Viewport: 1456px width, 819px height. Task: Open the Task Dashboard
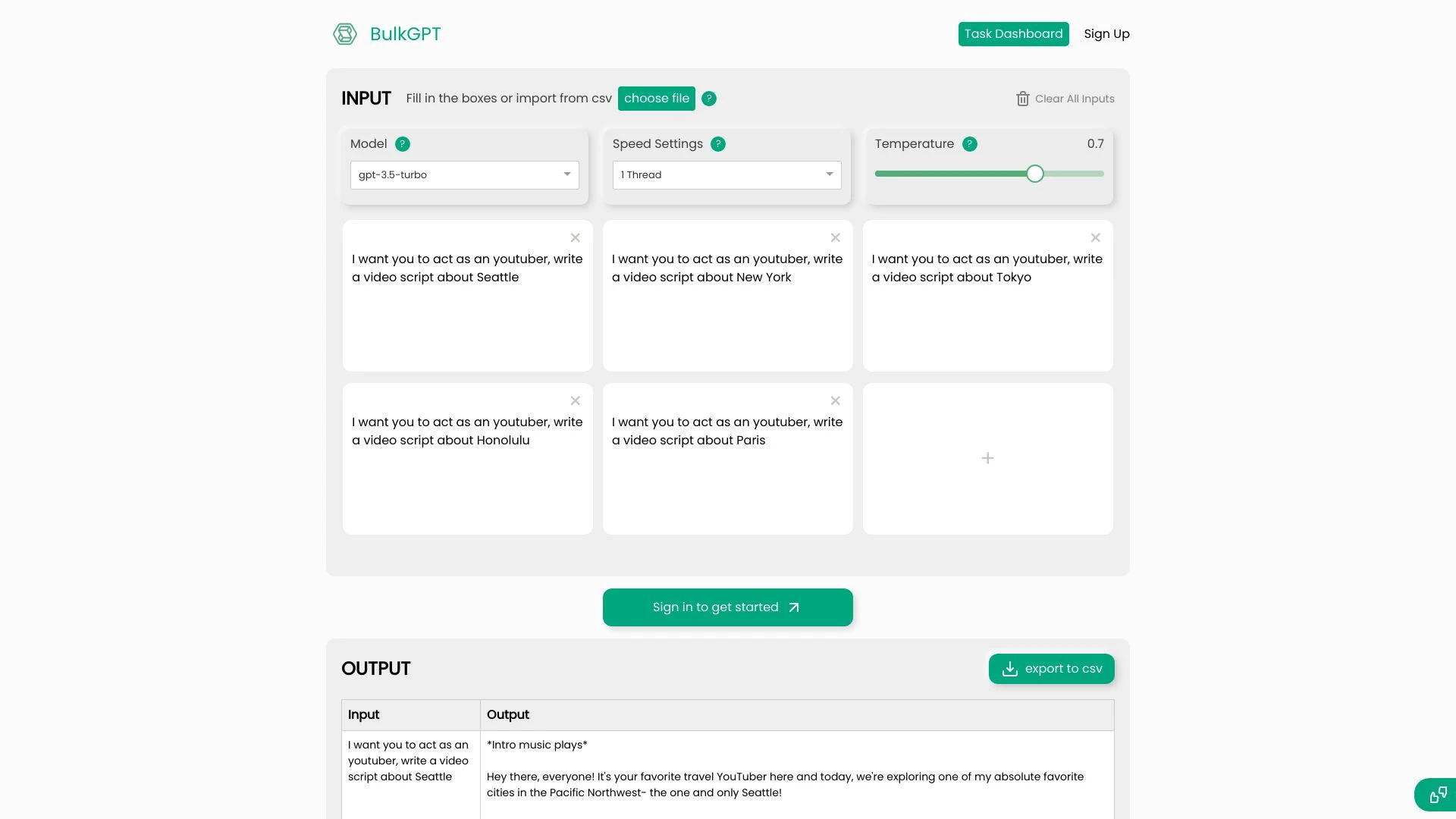coord(1013,33)
